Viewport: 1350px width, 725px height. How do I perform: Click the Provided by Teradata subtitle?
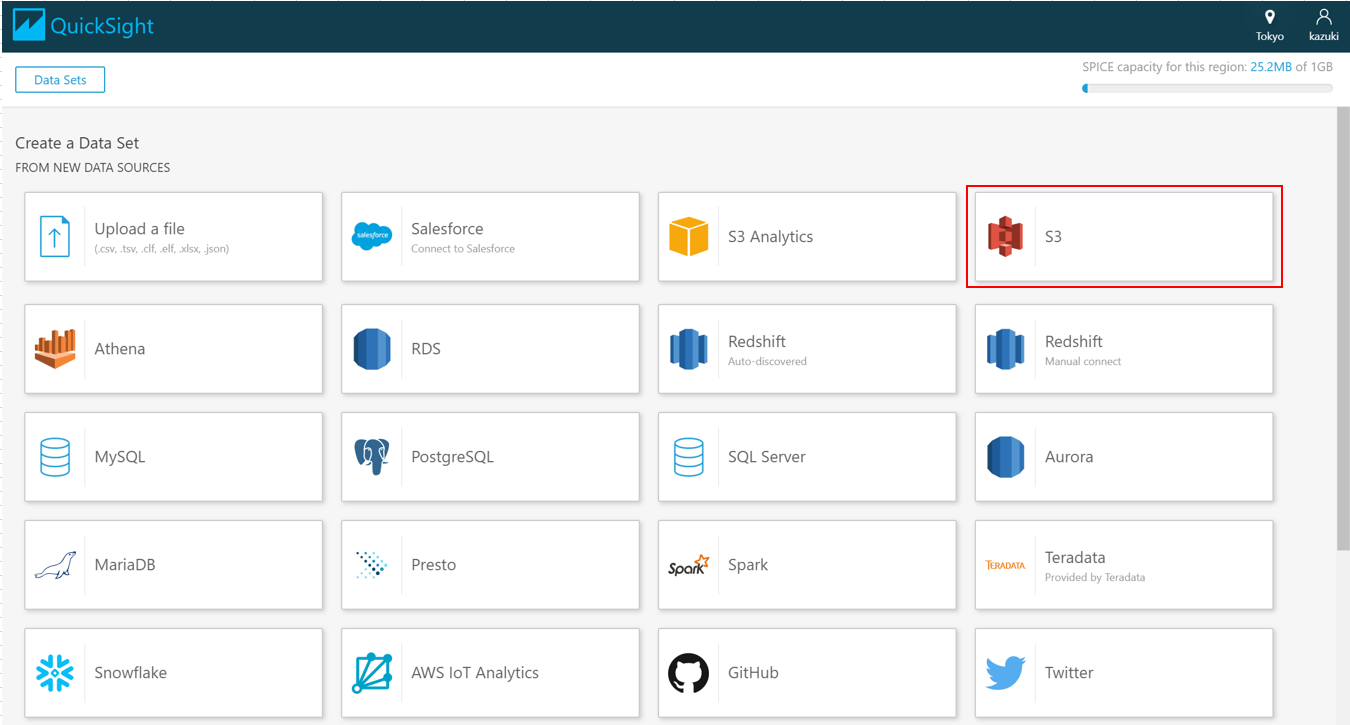point(1095,578)
